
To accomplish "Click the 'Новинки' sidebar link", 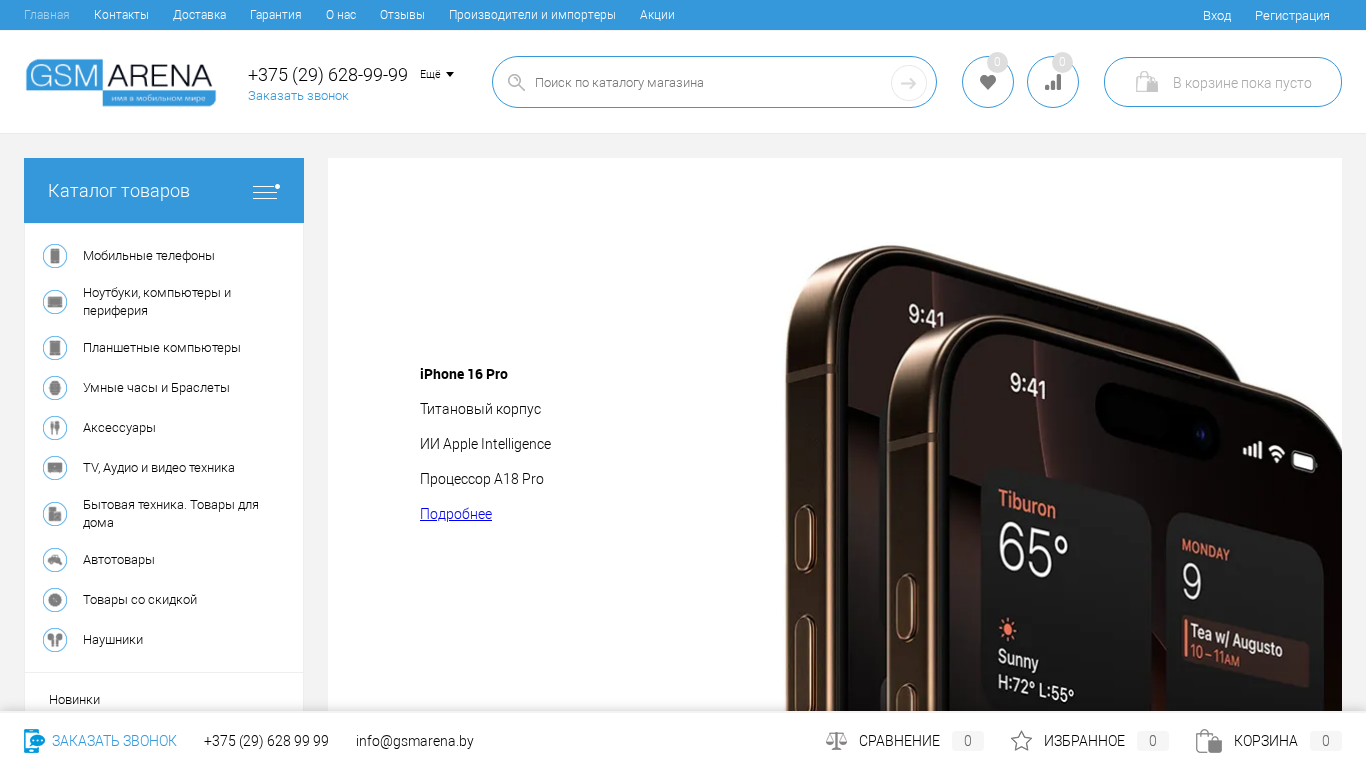I will 74,700.
